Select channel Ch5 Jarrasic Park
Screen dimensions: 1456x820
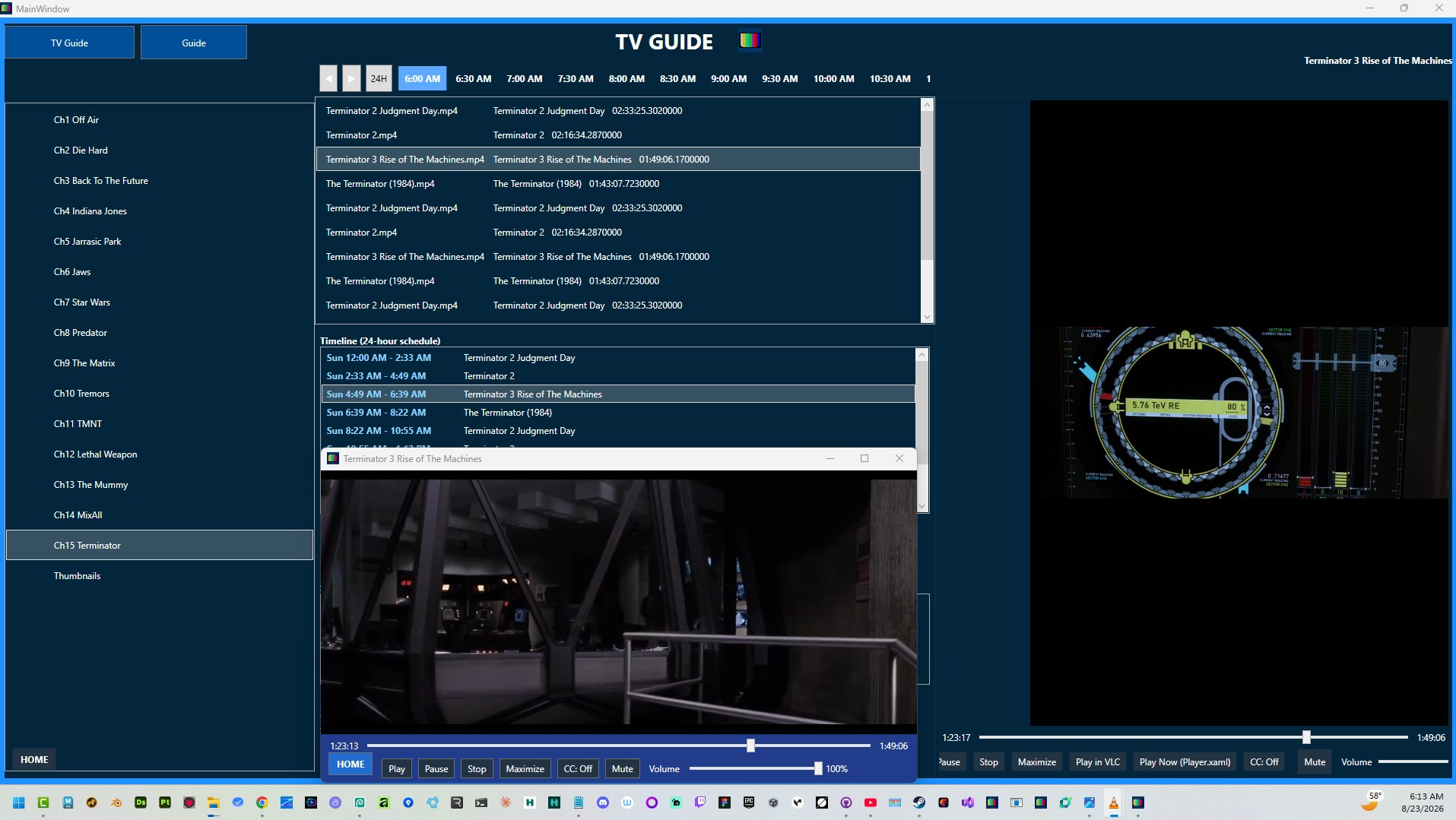point(160,242)
